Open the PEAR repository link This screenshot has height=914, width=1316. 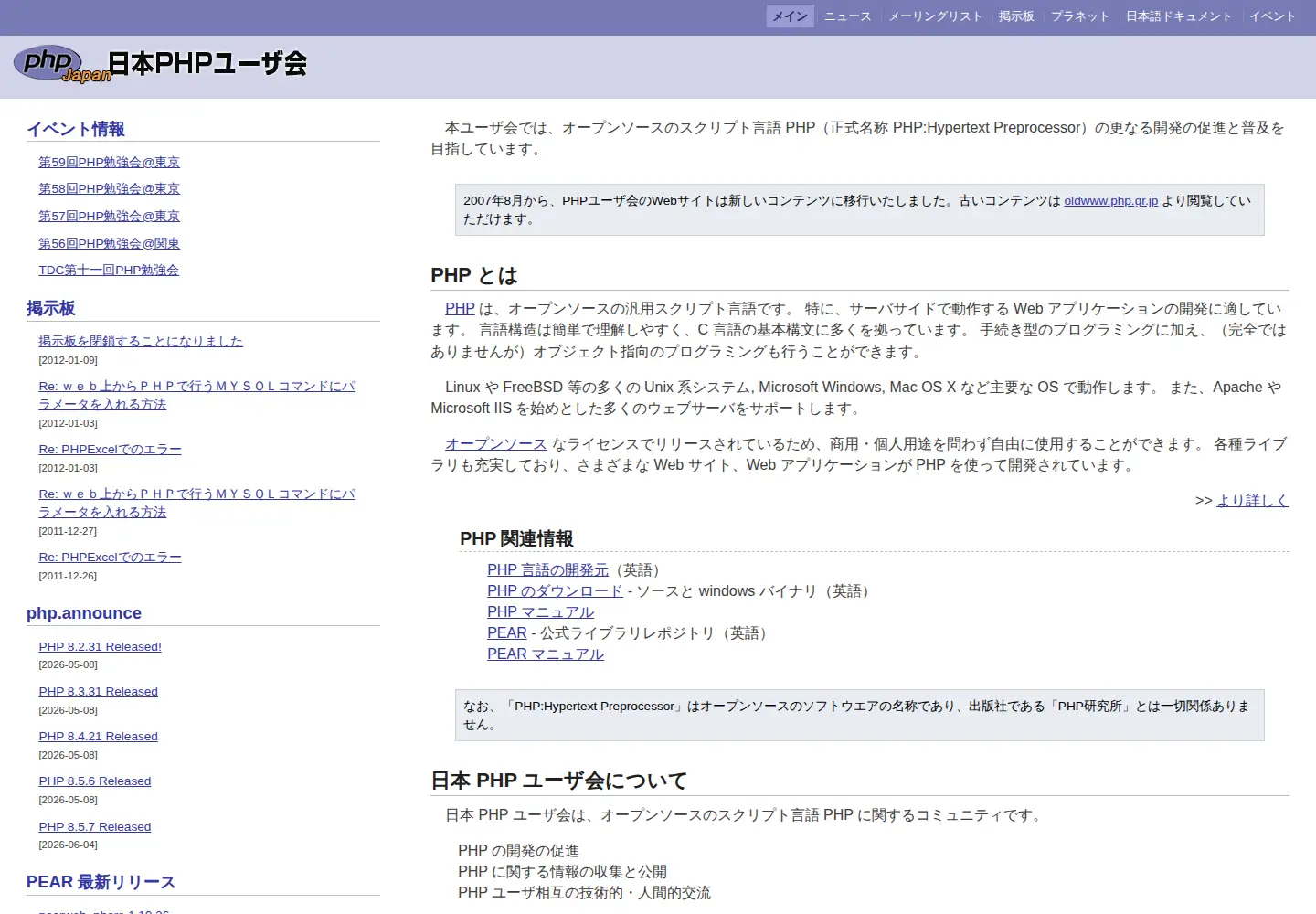[x=506, y=633]
